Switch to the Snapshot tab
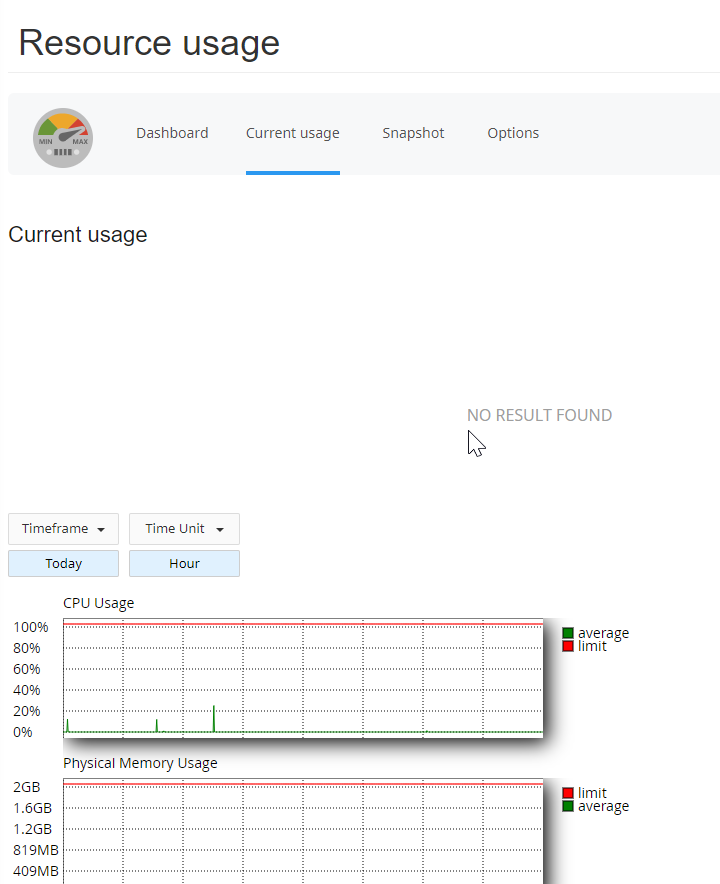The image size is (720, 884). pyautogui.click(x=413, y=133)
